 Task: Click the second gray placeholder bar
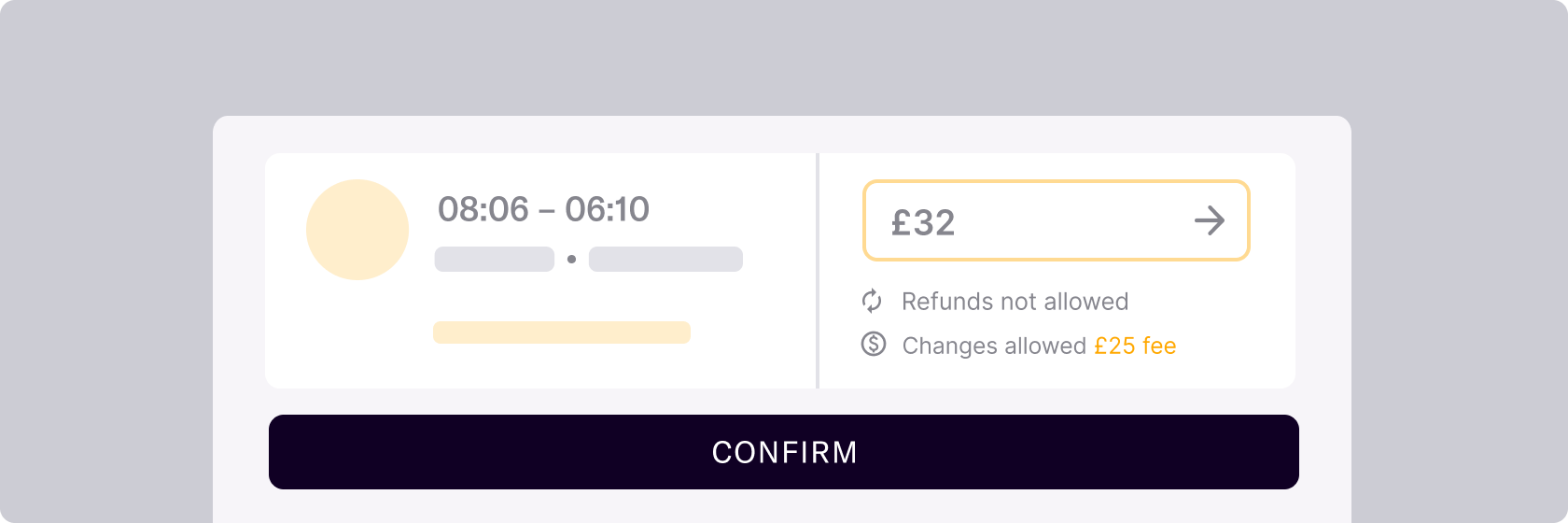(x=665, y=259)
